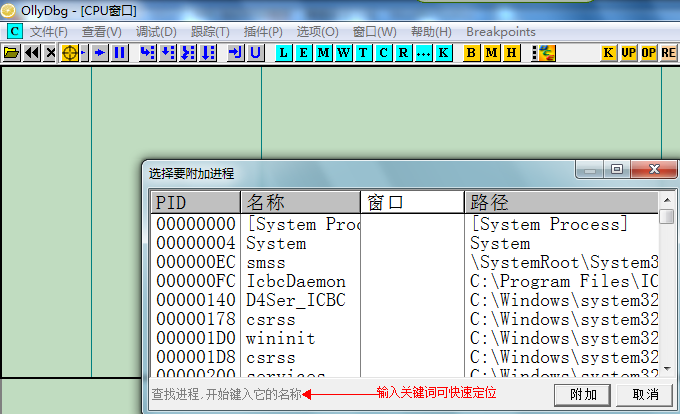Select the csrss process PID 000001D8

point(405,357)
